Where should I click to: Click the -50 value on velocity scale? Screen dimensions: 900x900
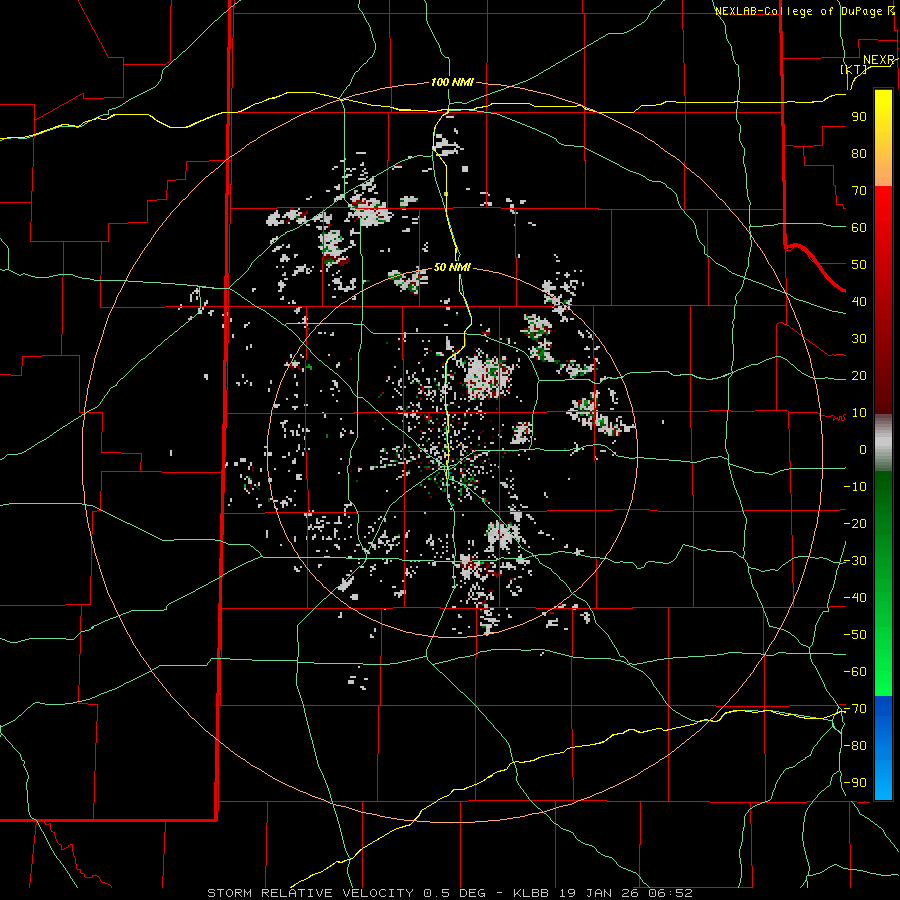[x=855, y=634]
